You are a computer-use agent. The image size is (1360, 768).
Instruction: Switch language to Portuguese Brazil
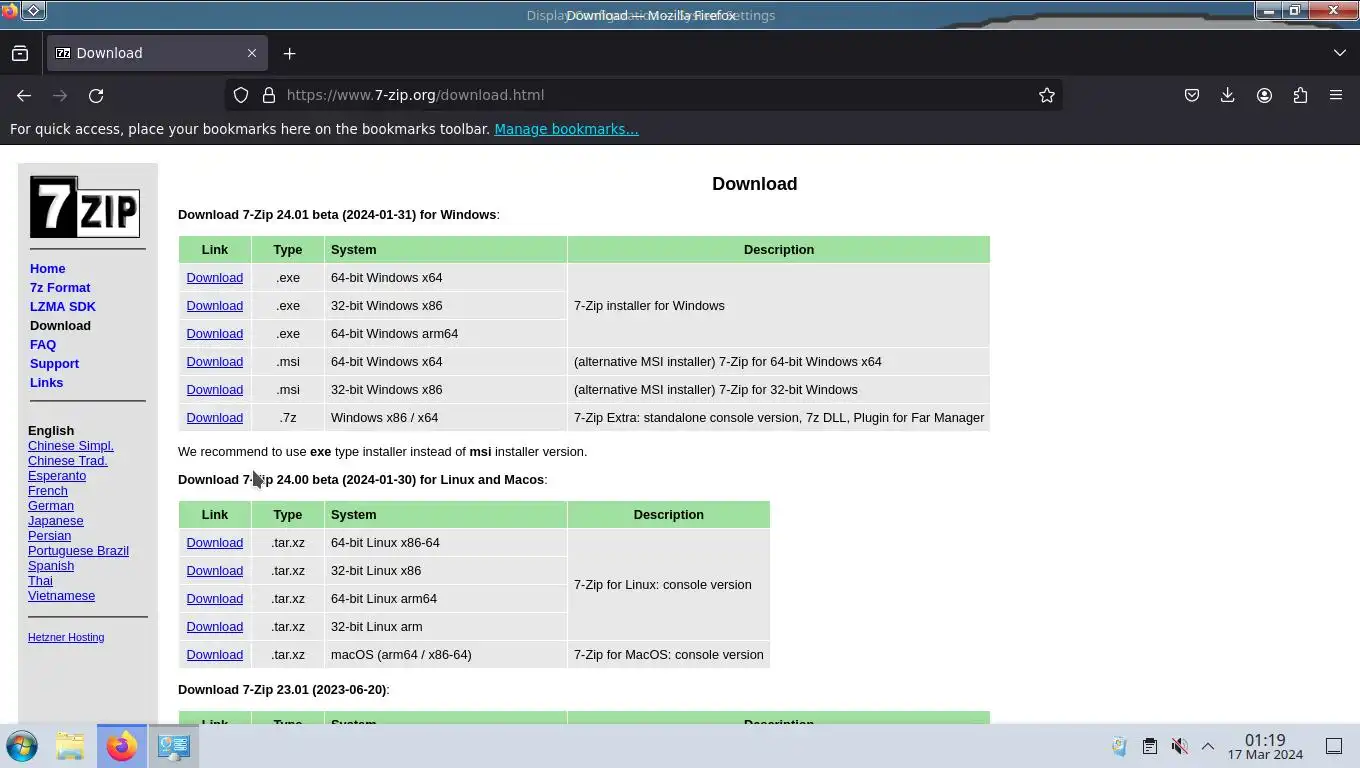78,550
